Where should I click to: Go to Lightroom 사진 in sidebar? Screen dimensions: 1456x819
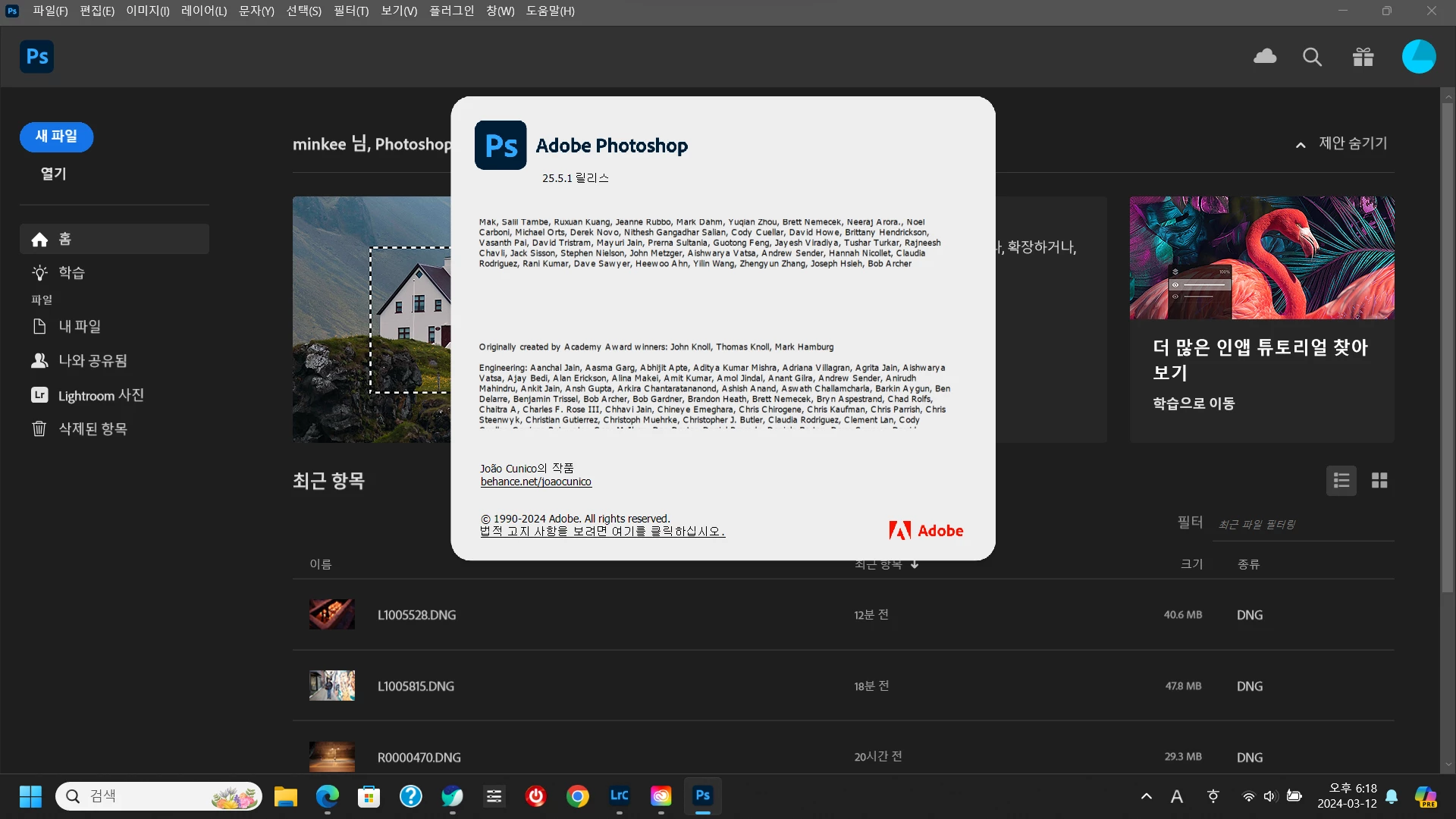coord(100,395)
